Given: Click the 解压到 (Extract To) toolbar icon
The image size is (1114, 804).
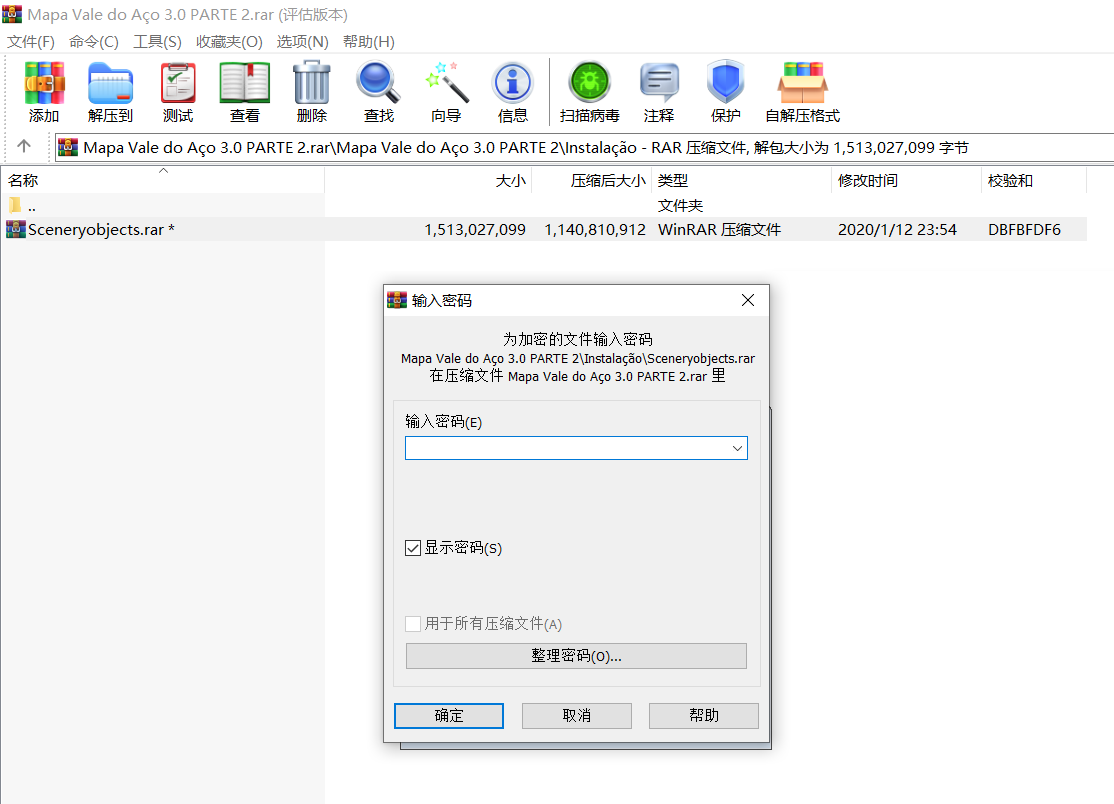Looking at the screenshot, I should coord(110,83).
